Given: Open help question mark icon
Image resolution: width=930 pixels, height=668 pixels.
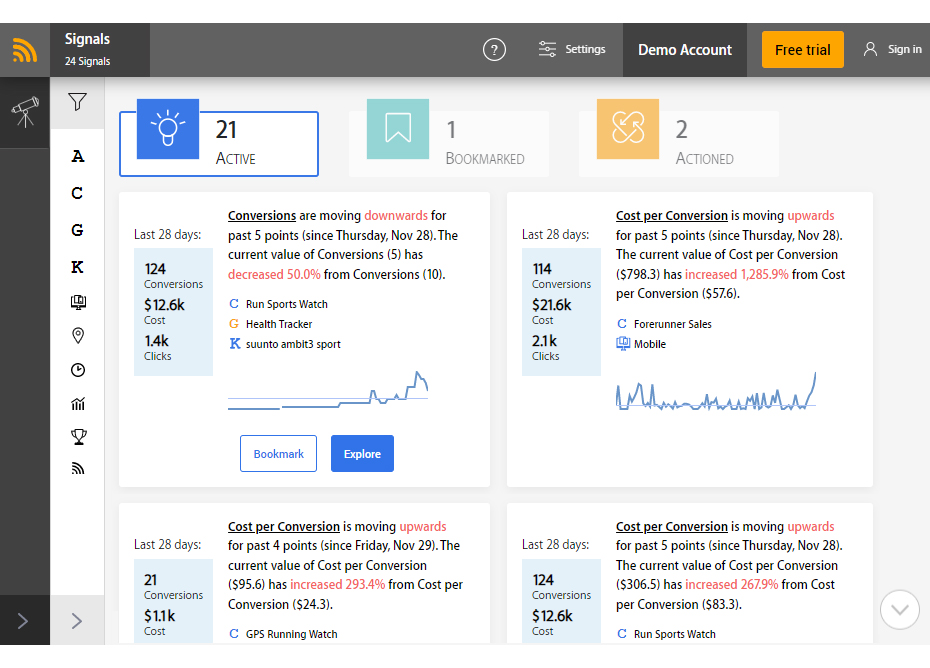Looking at the screenshot, I should (494, 50).
